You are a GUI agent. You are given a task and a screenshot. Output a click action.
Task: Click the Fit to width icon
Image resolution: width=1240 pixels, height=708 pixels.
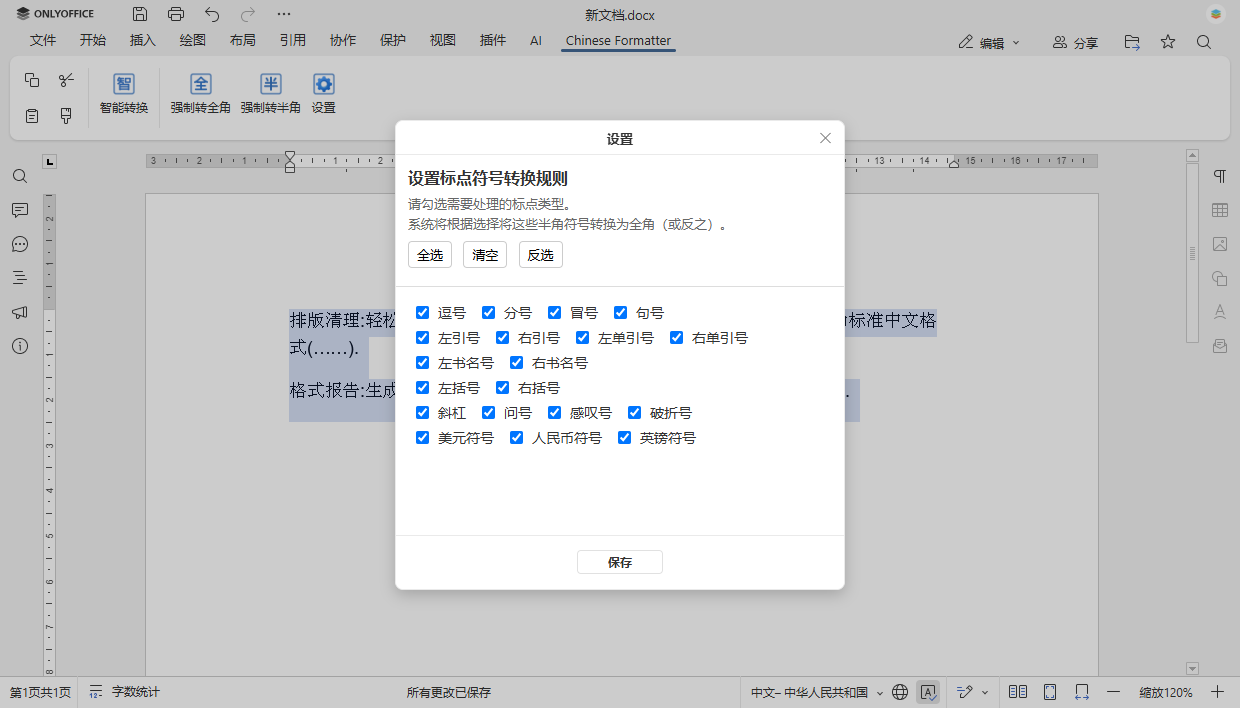pyautogui.click(x=1082, y=692)
